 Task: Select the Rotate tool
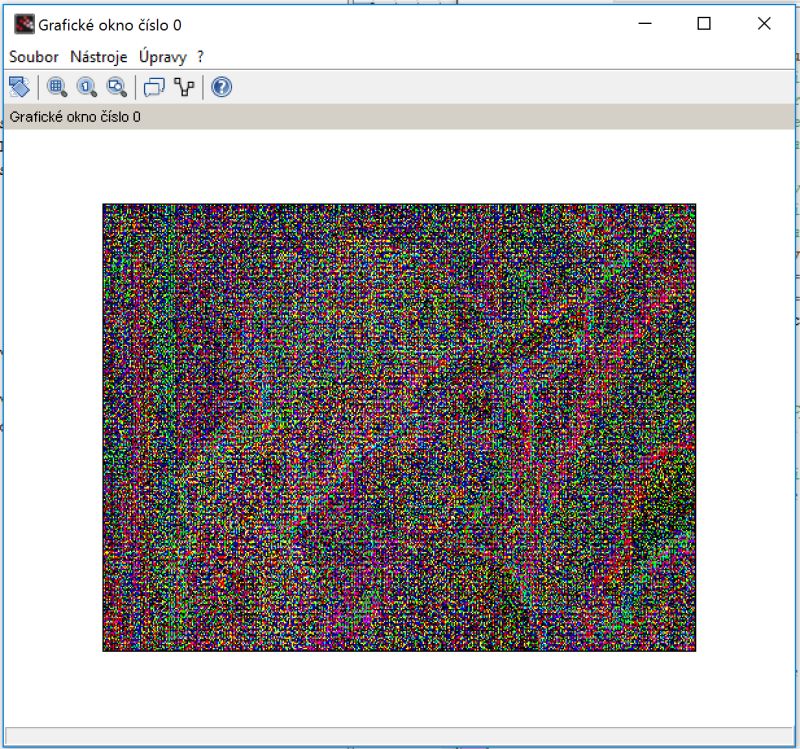18,88
